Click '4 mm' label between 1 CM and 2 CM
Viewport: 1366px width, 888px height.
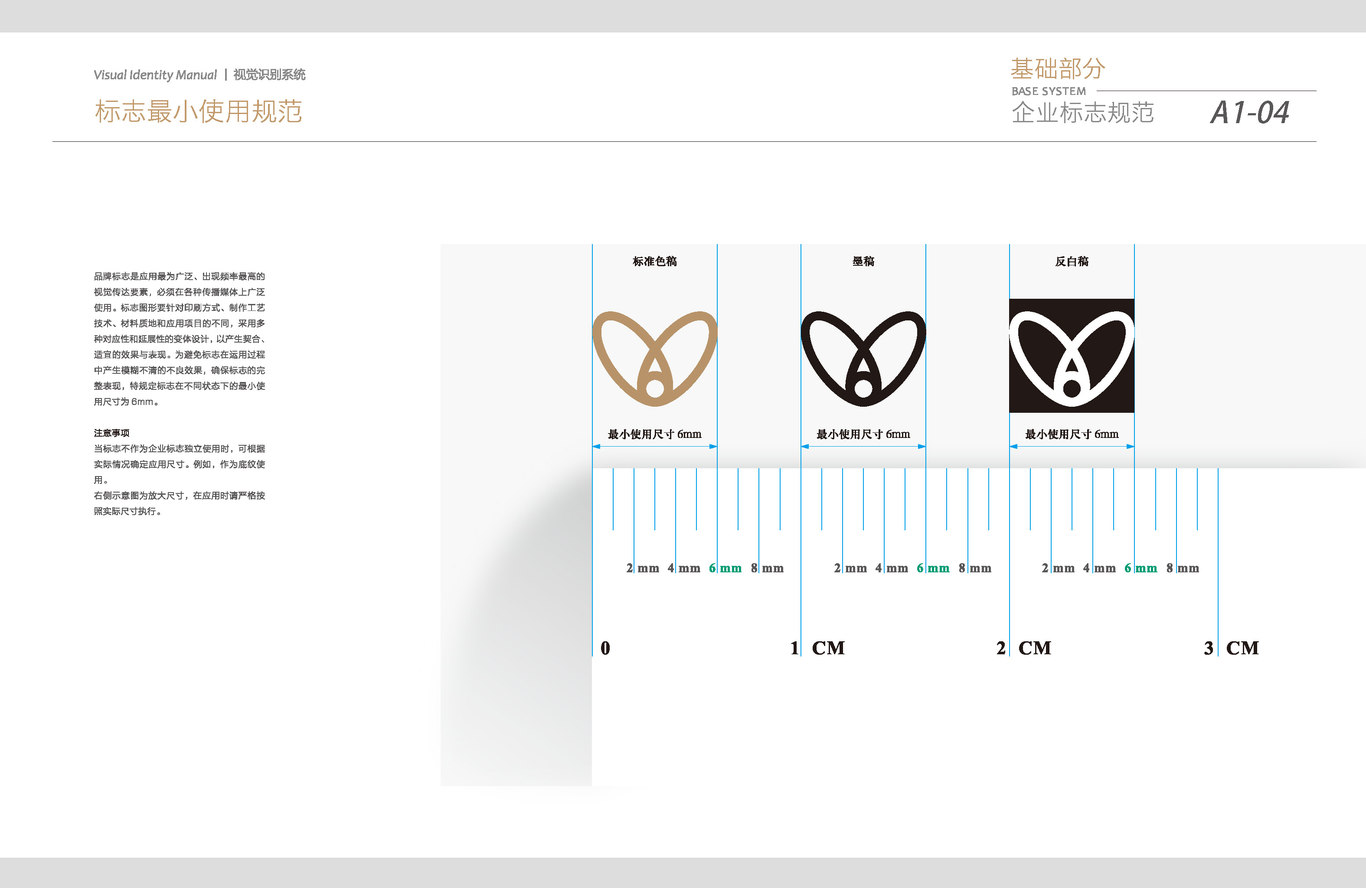click(892, 568)
